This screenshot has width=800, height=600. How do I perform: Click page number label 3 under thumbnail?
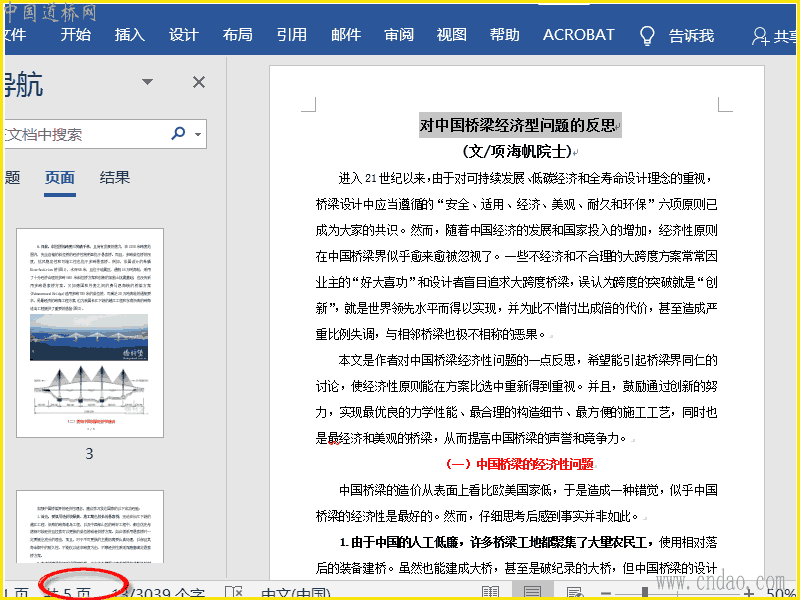[x=89, y=454]
